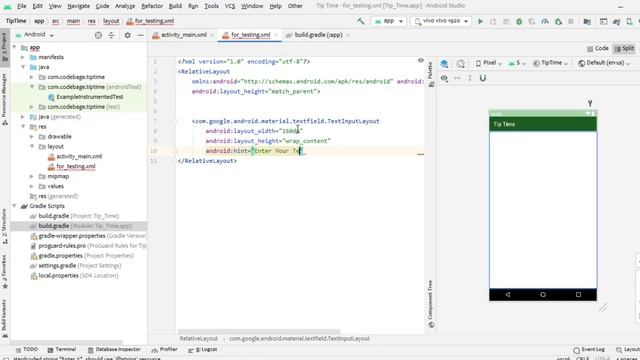Open the Profiler tool window
Screen dimensions: 640x360
point(164,350)
